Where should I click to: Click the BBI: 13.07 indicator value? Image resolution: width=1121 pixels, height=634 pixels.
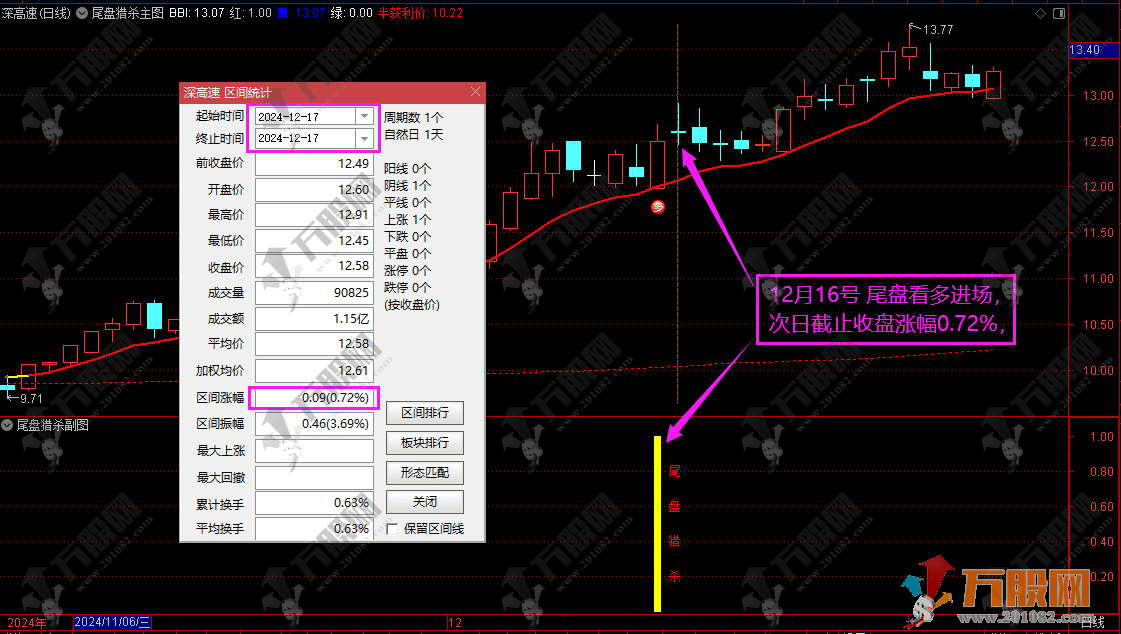(x=197, y=13)
